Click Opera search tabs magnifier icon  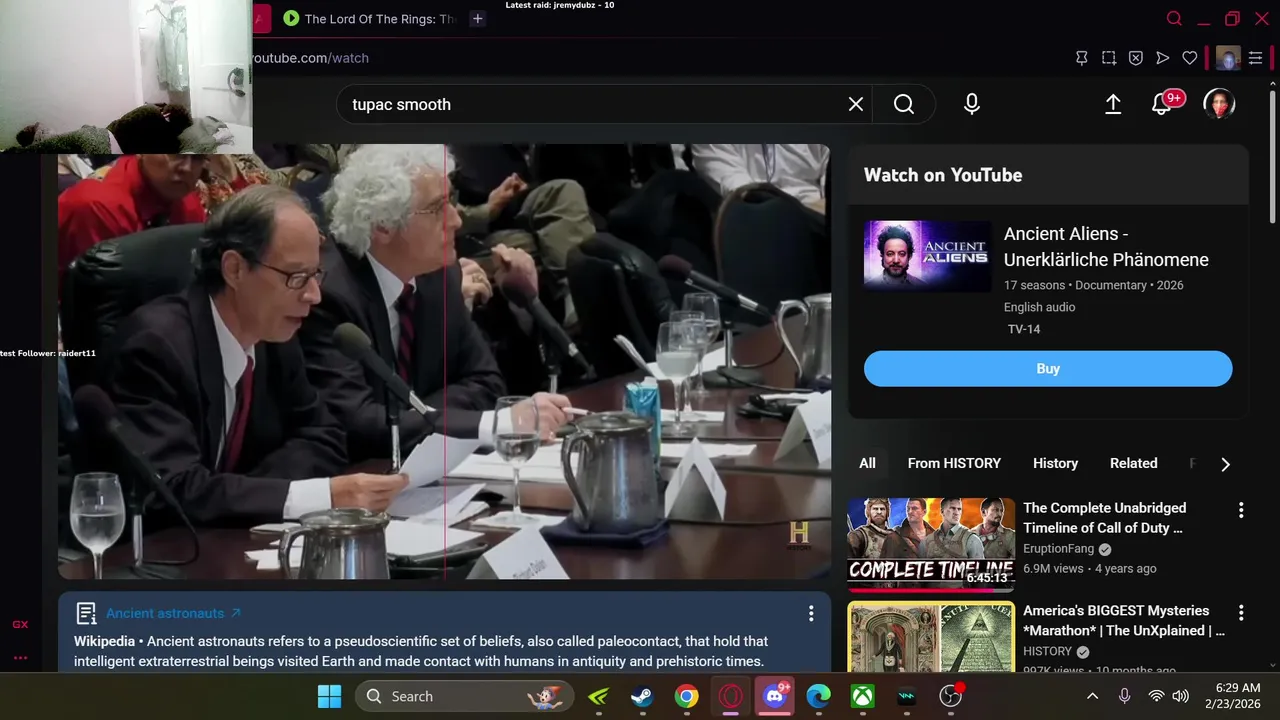click(x=1175, y=18)
